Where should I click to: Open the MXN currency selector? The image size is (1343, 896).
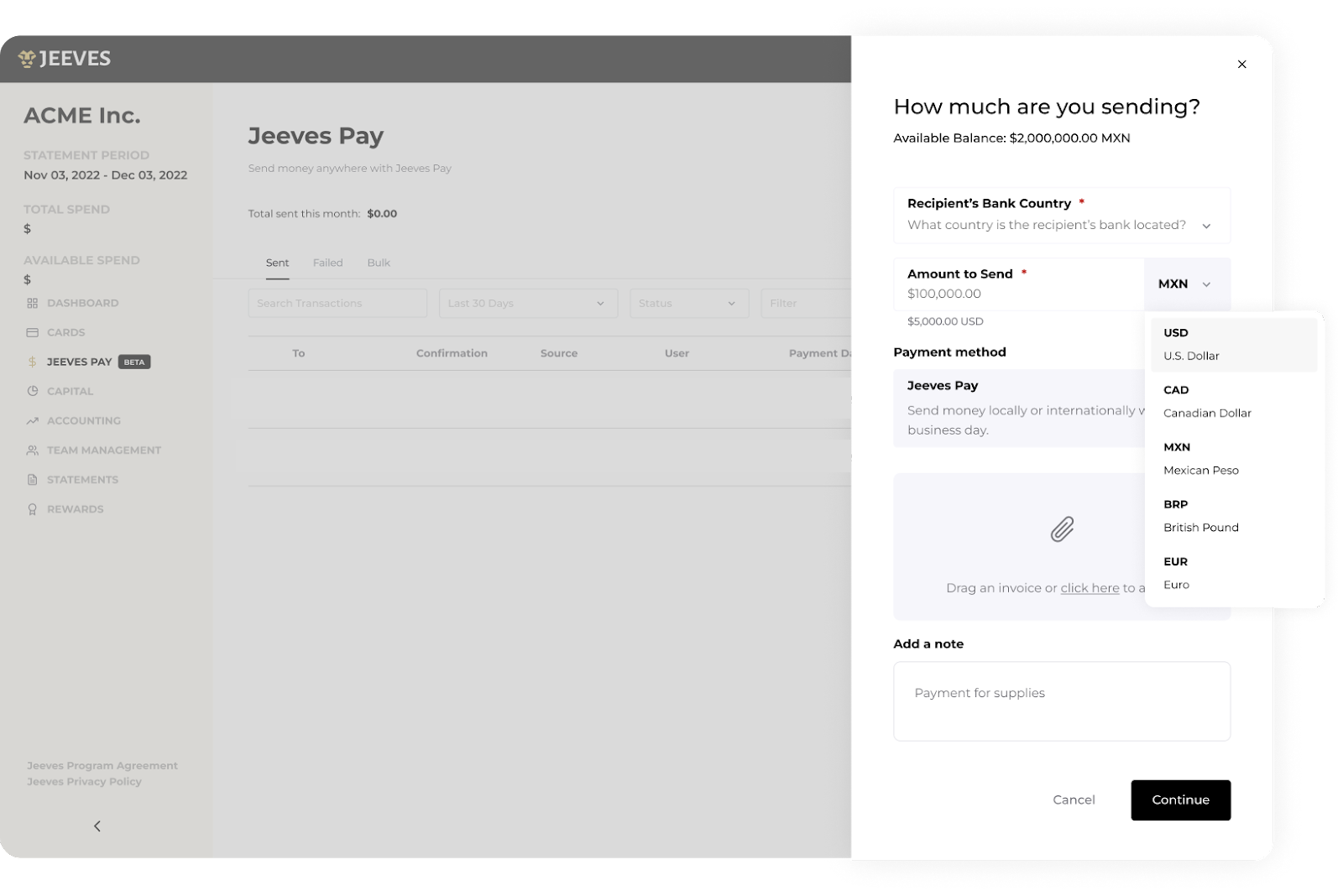coord(1185,284)
